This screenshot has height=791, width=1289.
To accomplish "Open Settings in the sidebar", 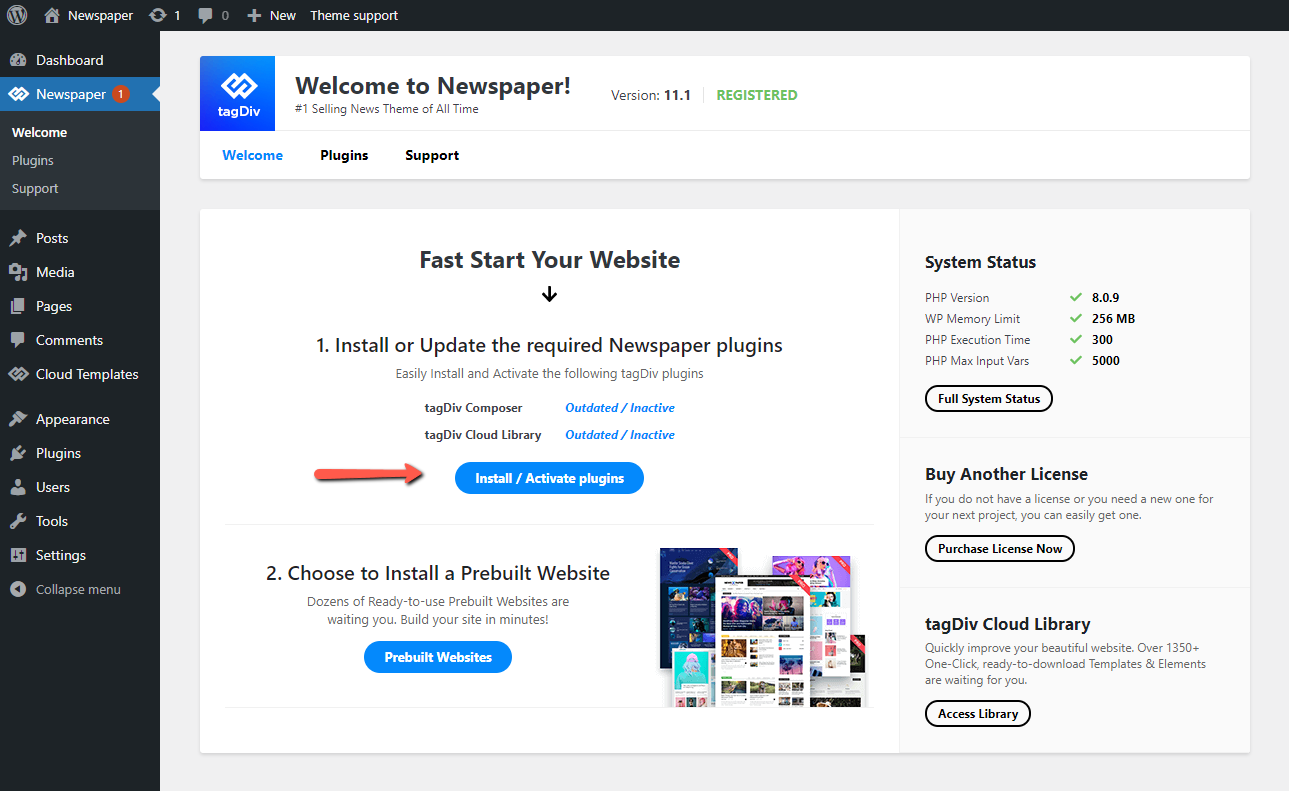I will (61, 555).
